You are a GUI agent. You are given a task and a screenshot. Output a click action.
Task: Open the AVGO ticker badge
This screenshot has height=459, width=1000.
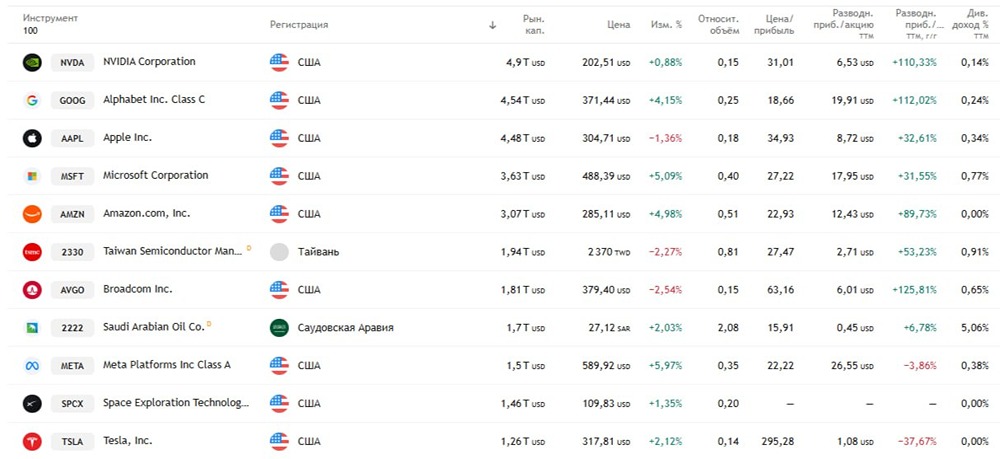coord(72,290)
